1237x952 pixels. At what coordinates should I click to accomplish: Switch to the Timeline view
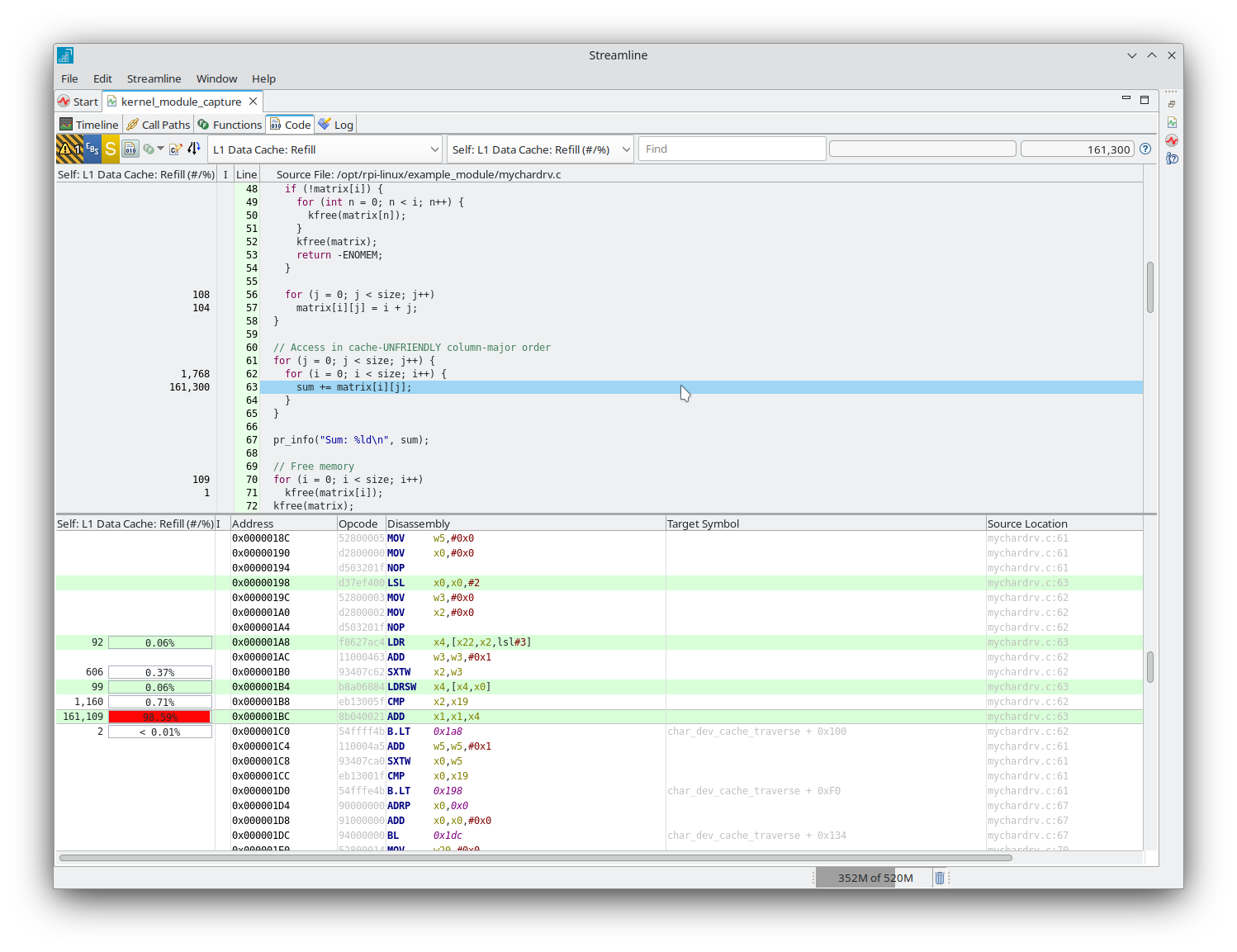pos(88,124)
